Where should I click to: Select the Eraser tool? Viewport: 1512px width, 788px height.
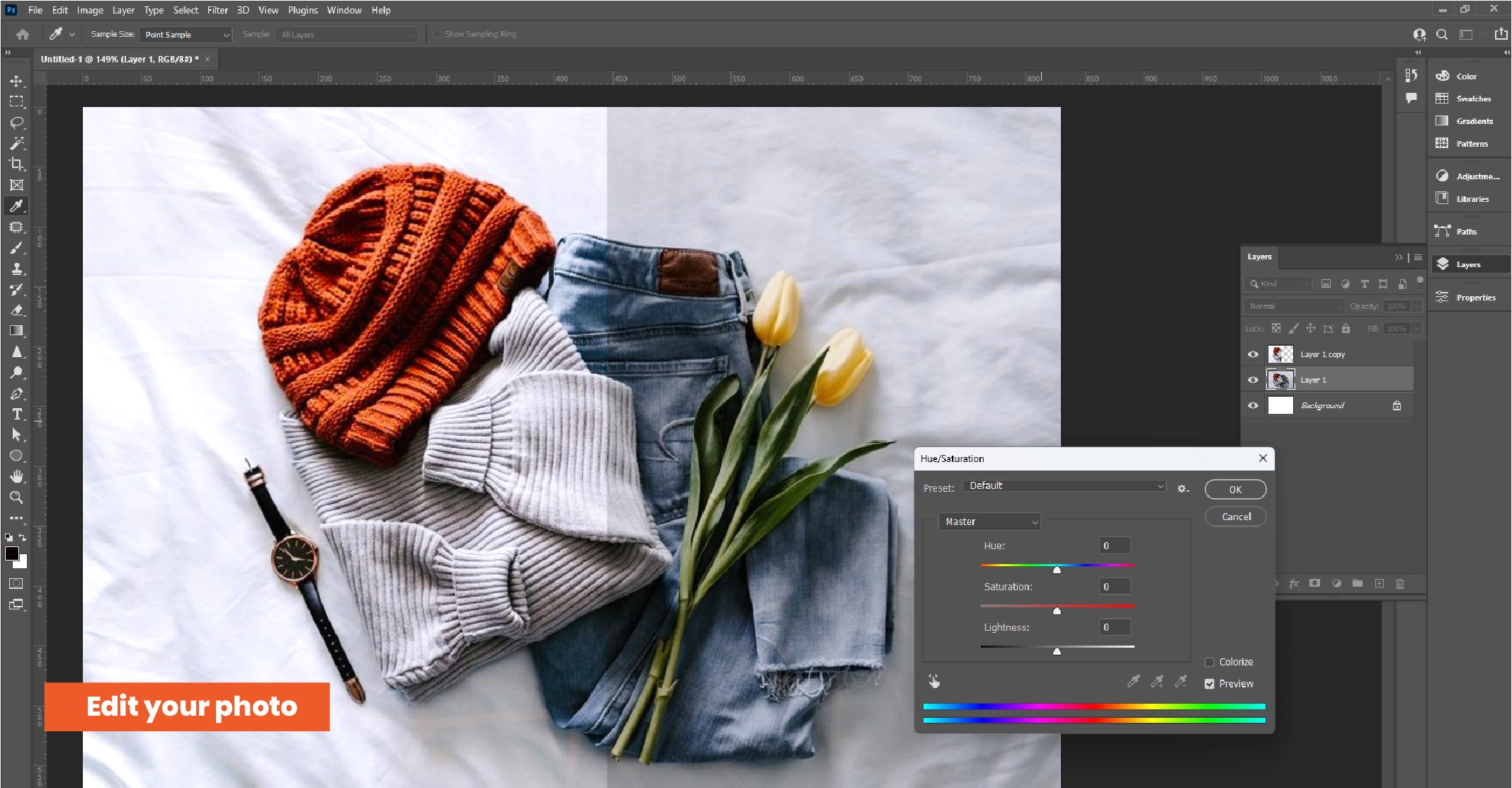(16, 310)
